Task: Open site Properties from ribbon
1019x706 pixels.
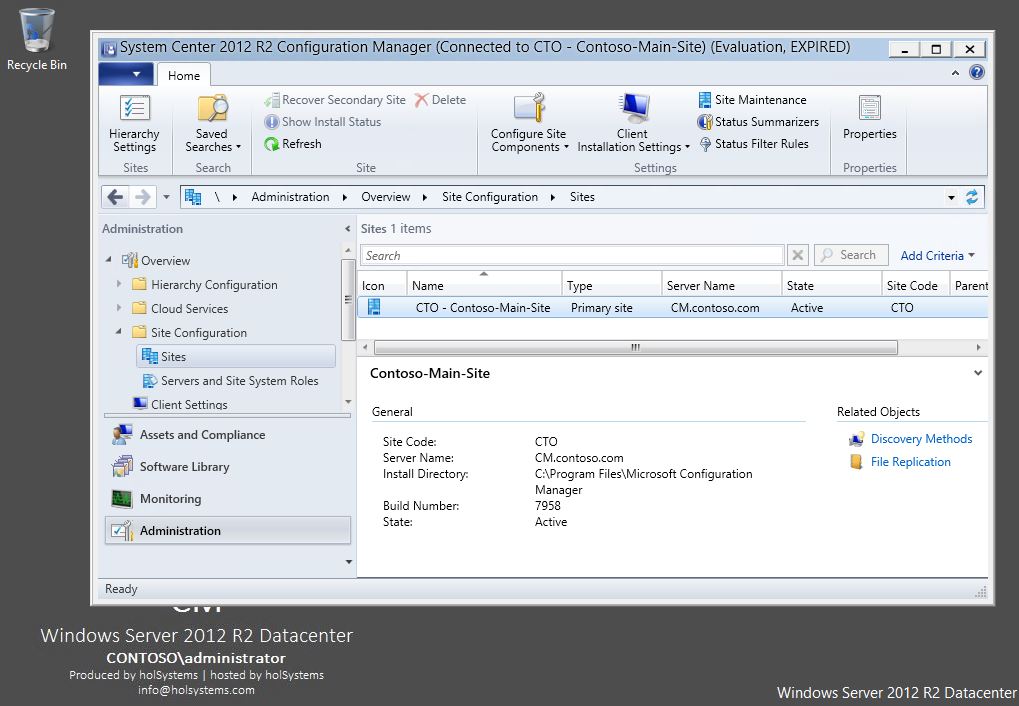Action: coord(870,118)
